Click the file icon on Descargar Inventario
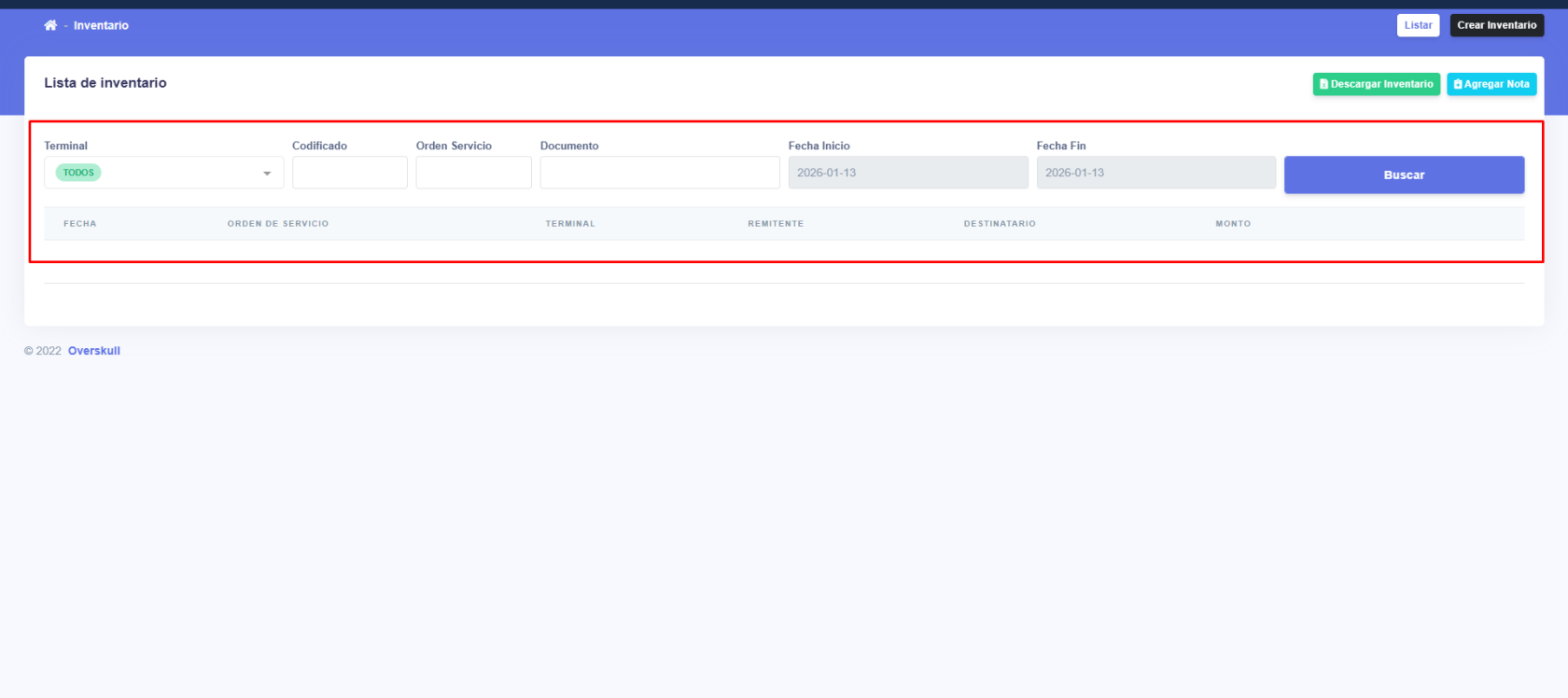 1323,84
